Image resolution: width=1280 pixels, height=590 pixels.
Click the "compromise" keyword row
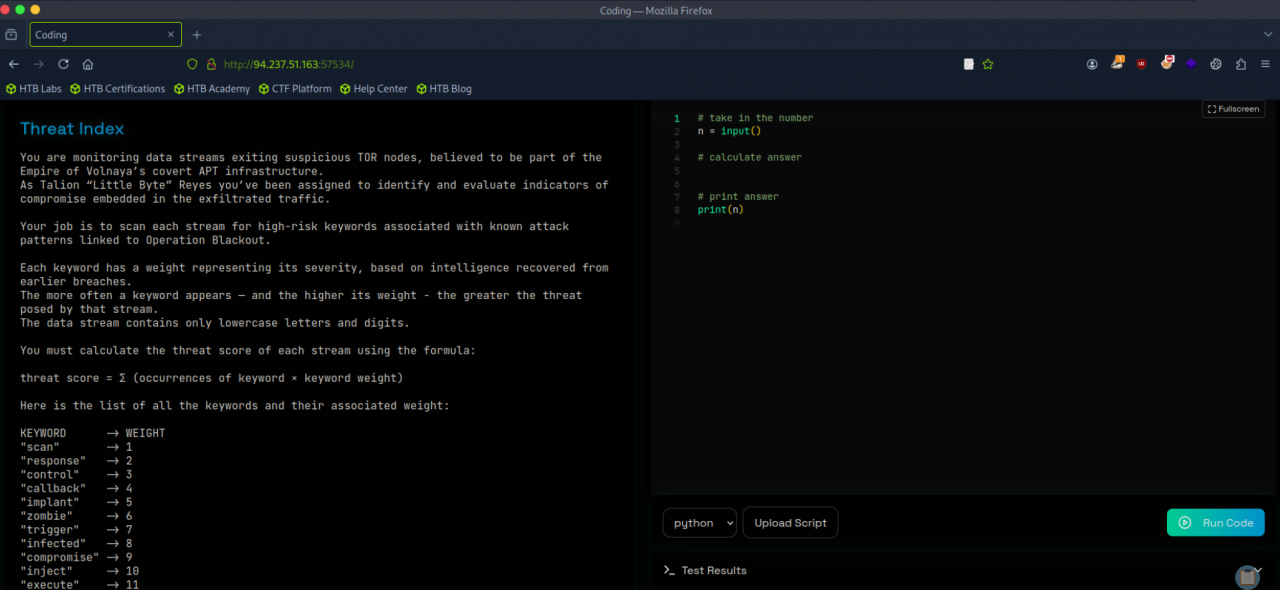click(x=76, y=558)
